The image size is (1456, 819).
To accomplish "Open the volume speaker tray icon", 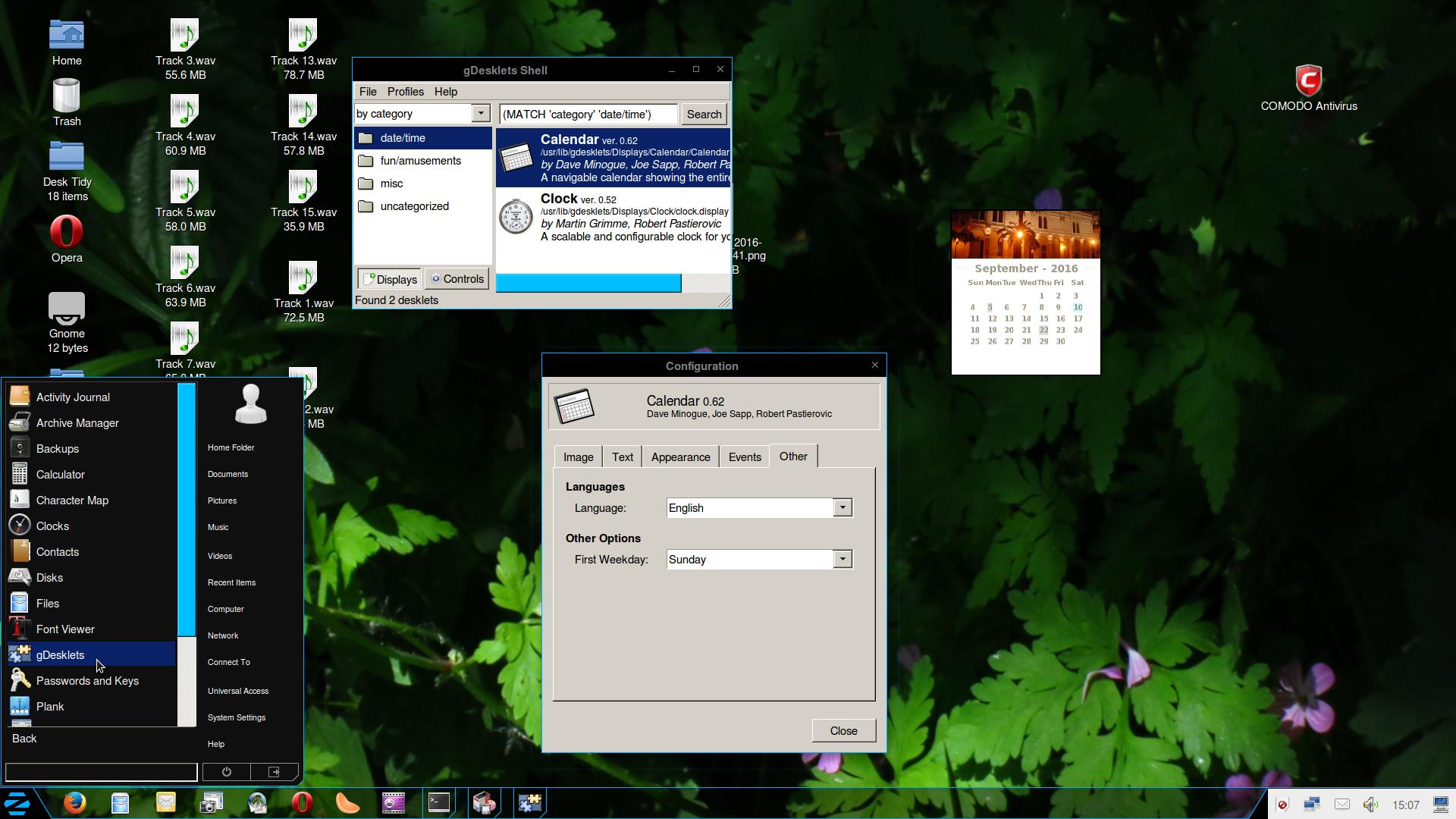I will [1370, 805].
